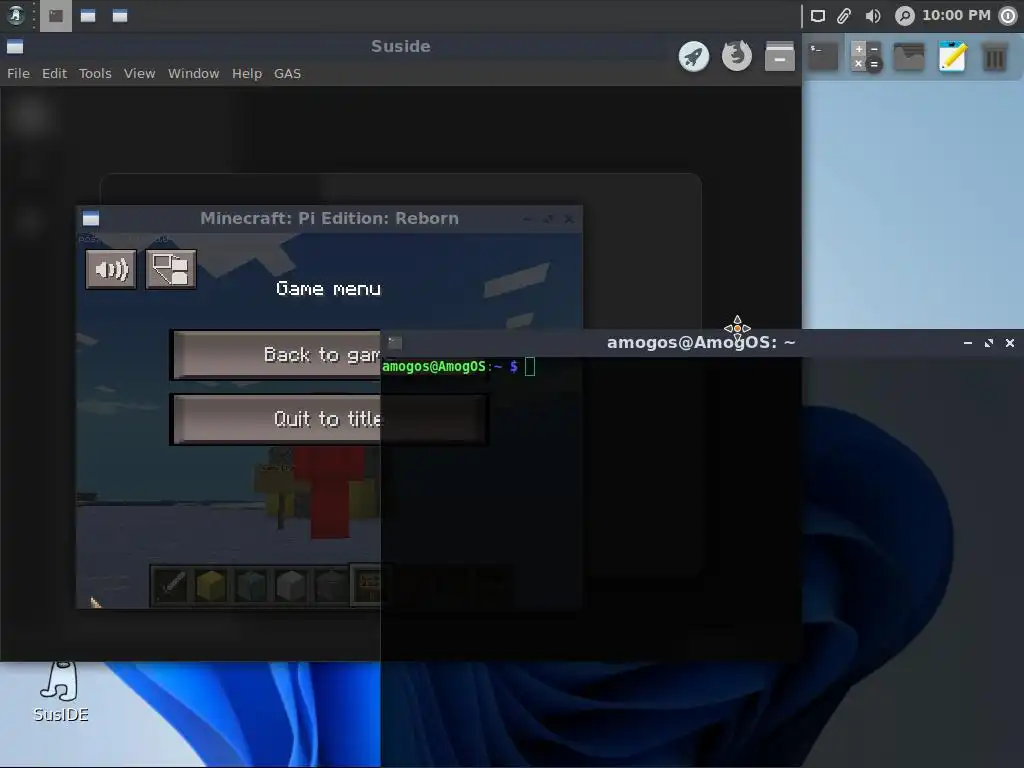1024x768 pixels.
Task: Open the Help menu in Suside
Action: [247, 73]
